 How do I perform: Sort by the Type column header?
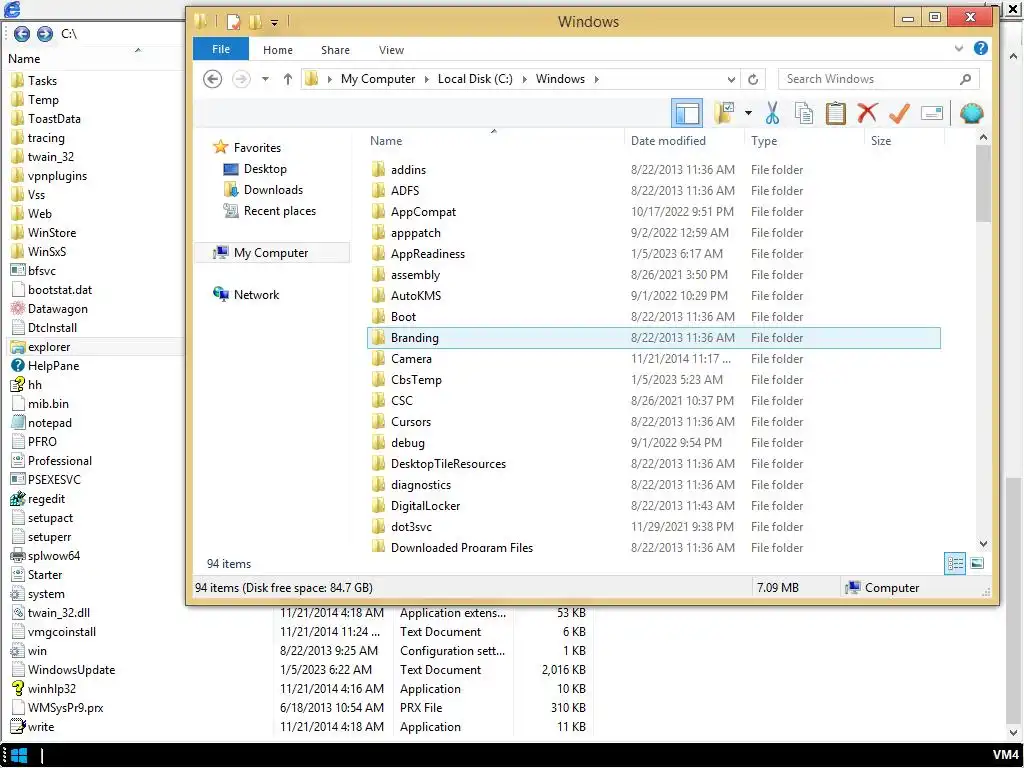763,140
